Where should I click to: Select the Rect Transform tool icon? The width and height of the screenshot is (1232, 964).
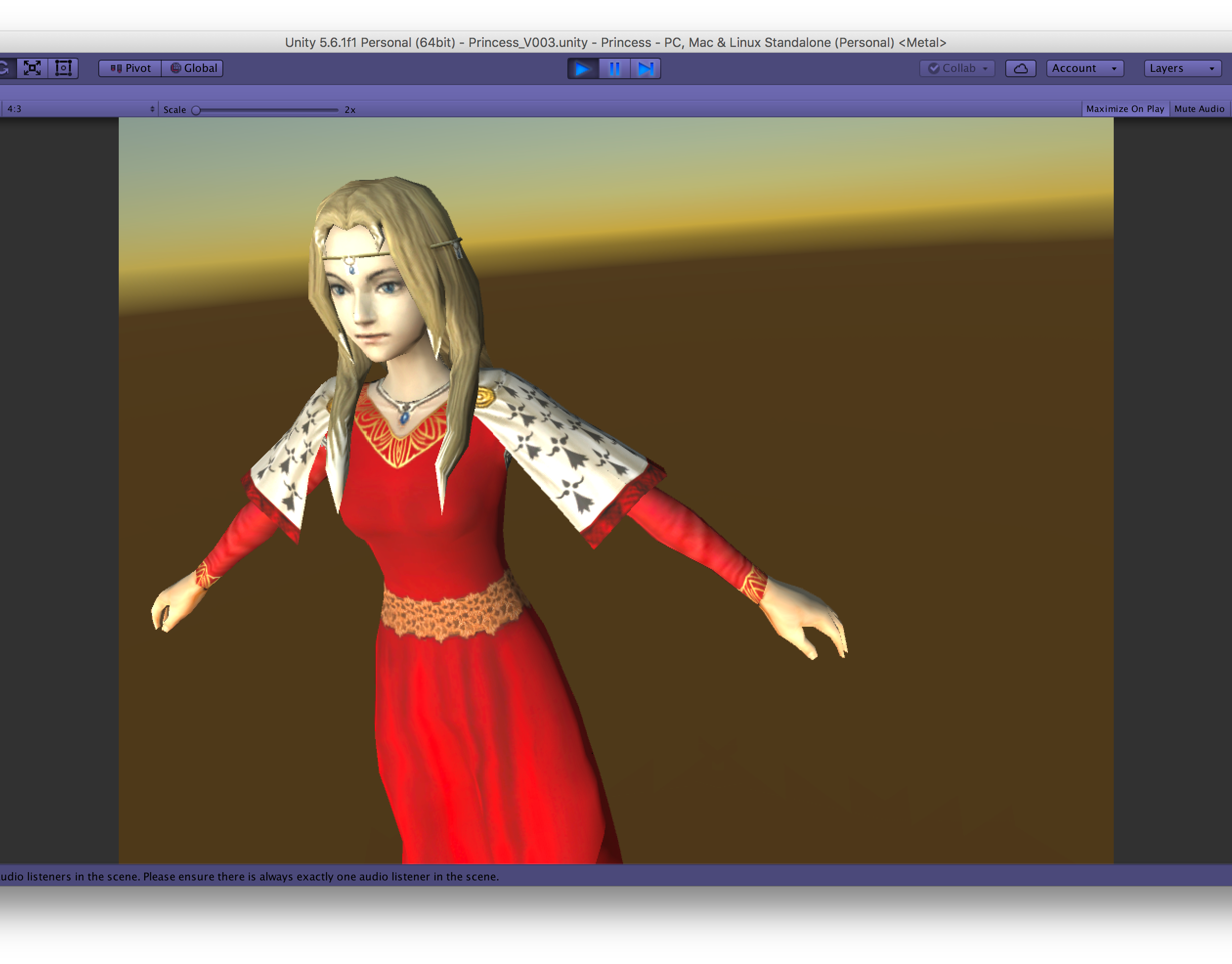tap(63, 68)
